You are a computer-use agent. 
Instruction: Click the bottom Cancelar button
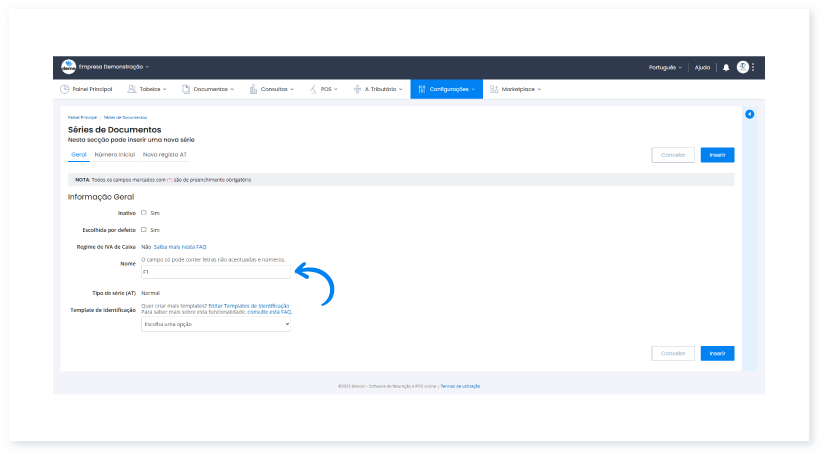(x=673, y=354)
